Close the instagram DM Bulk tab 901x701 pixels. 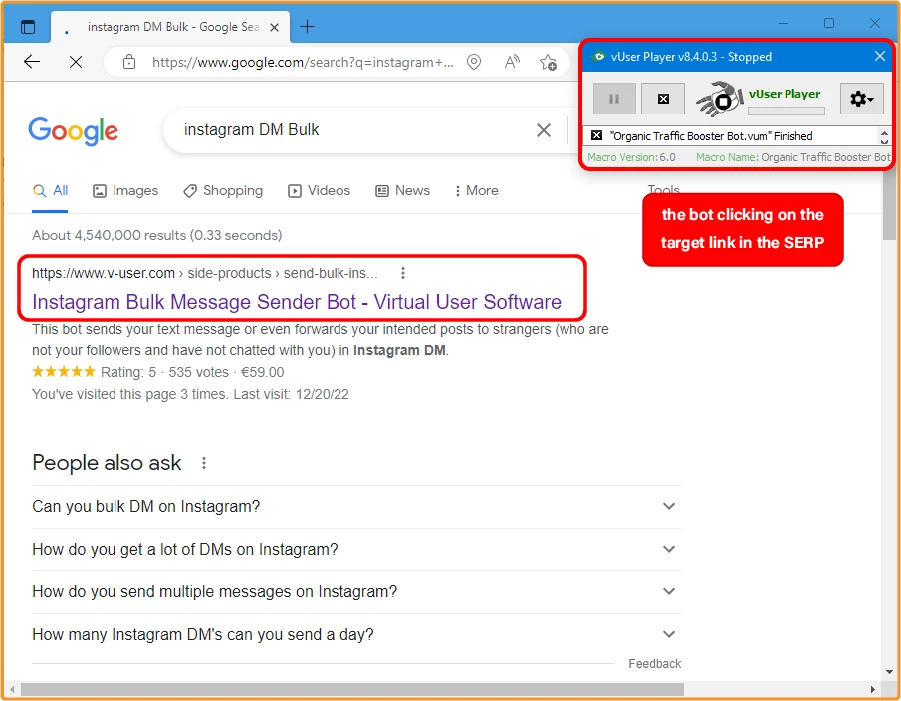(275, 27)
